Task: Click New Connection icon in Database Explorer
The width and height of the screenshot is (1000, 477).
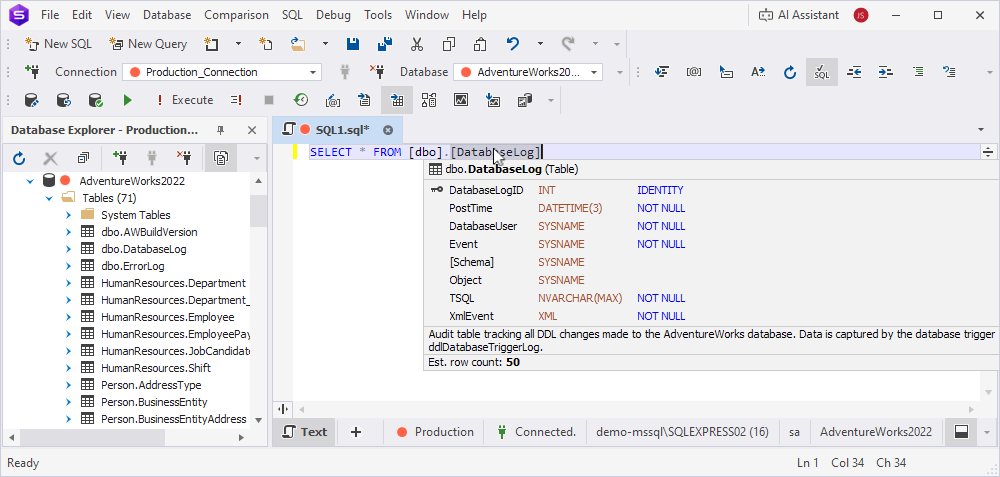Action: [120, 158]
